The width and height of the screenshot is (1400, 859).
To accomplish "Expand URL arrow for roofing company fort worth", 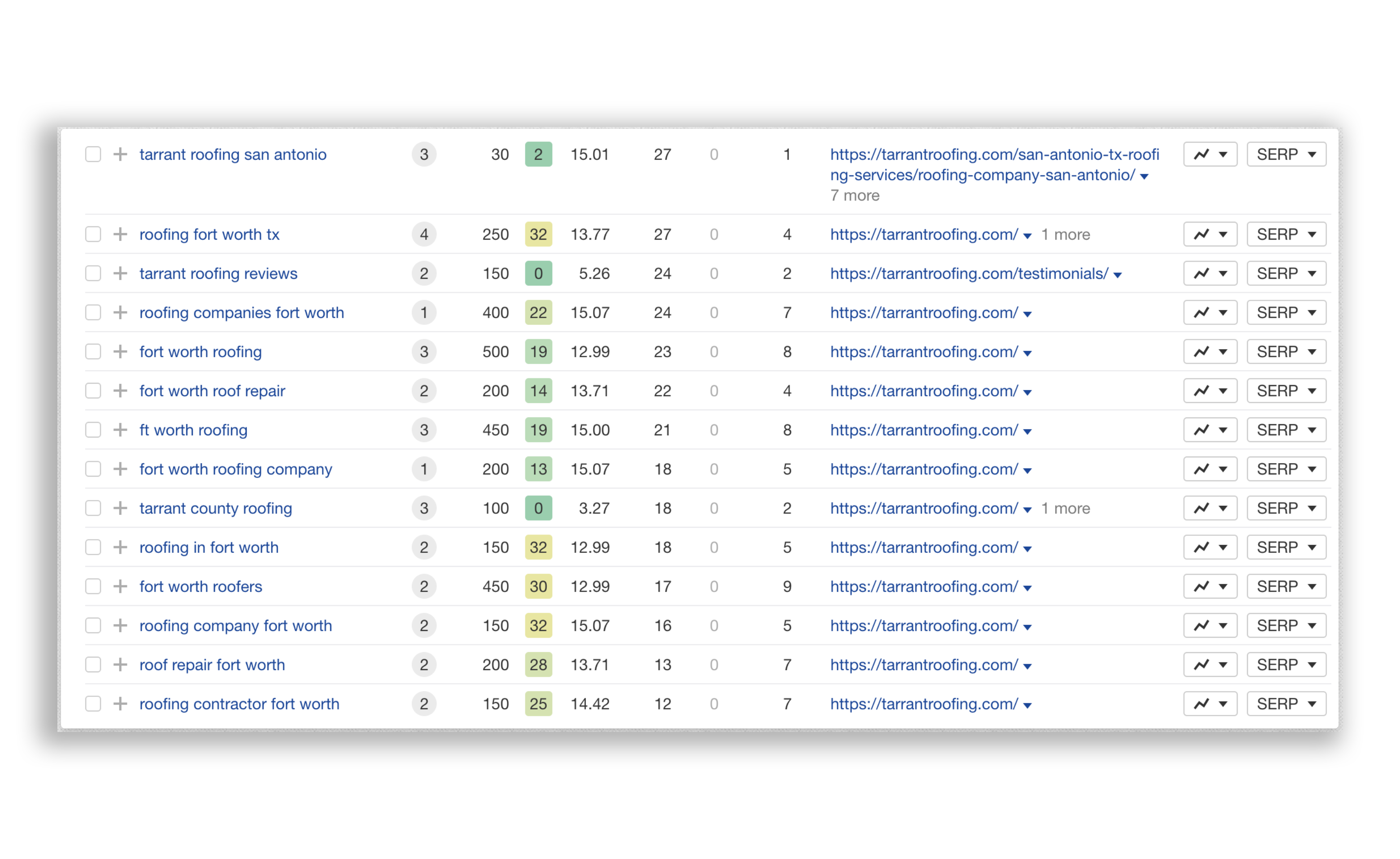I will click(1027, 627).
